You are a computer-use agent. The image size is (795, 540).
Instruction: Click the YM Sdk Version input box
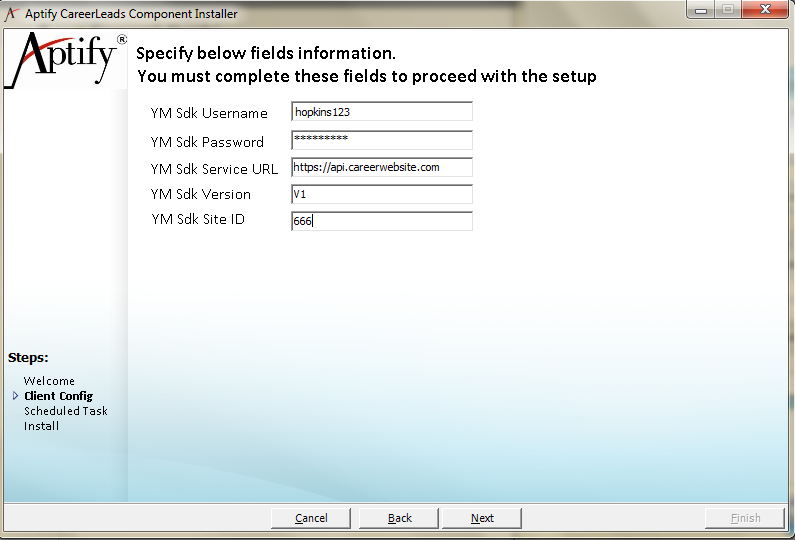coord(382,194)
